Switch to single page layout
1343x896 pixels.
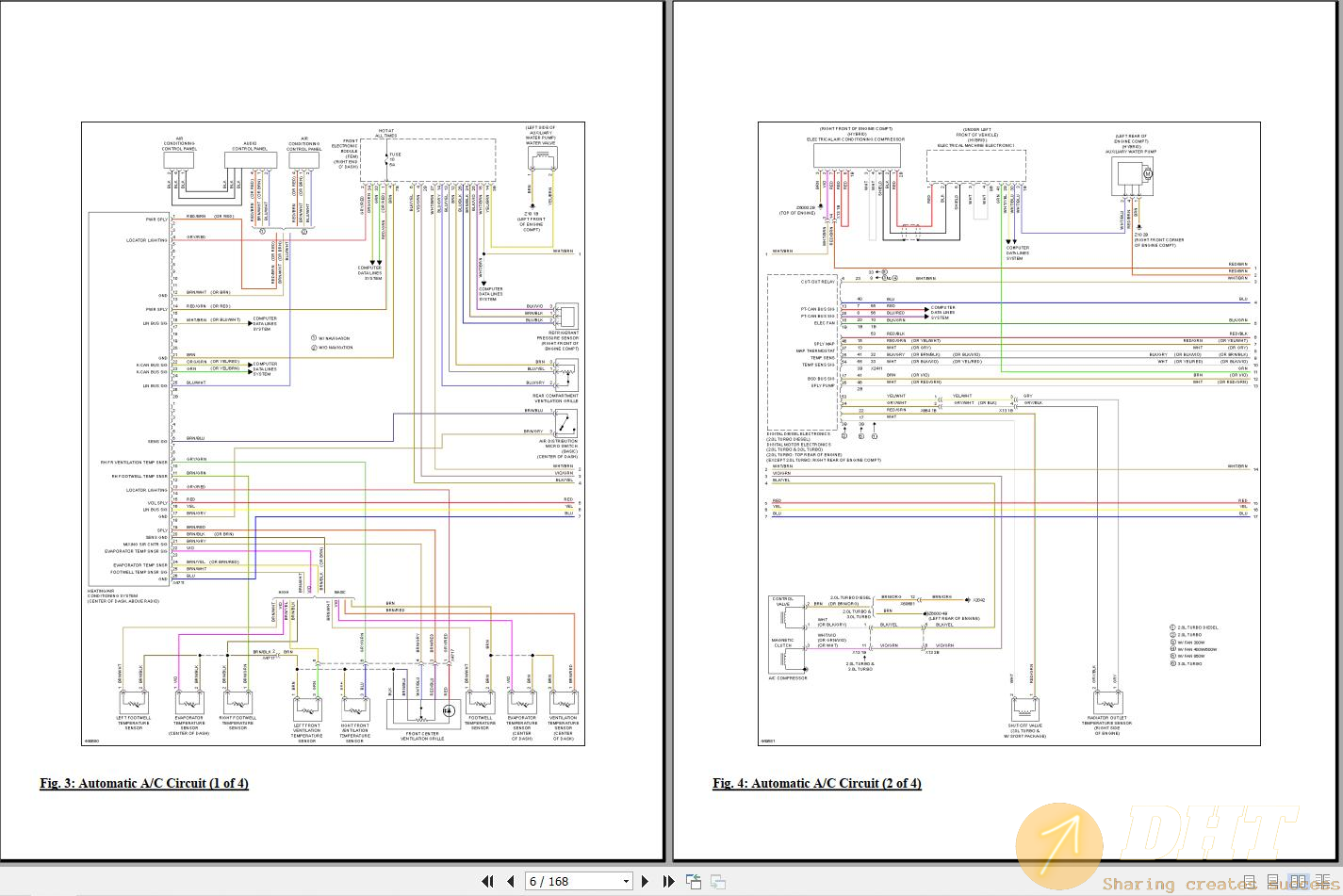[1249, 882]
